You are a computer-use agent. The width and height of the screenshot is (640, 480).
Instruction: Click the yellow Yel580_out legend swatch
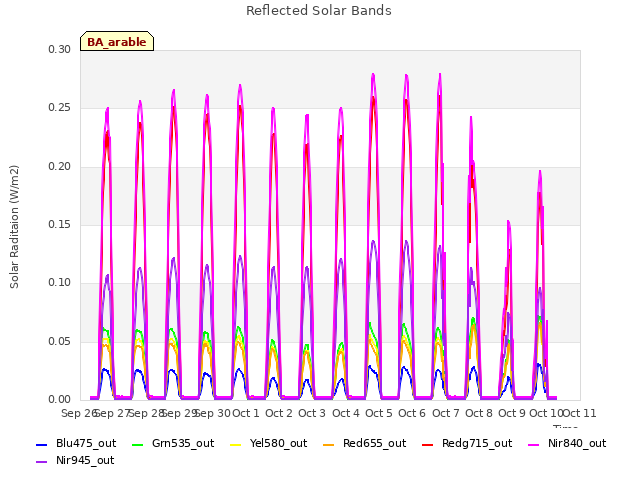click(236, 445)
